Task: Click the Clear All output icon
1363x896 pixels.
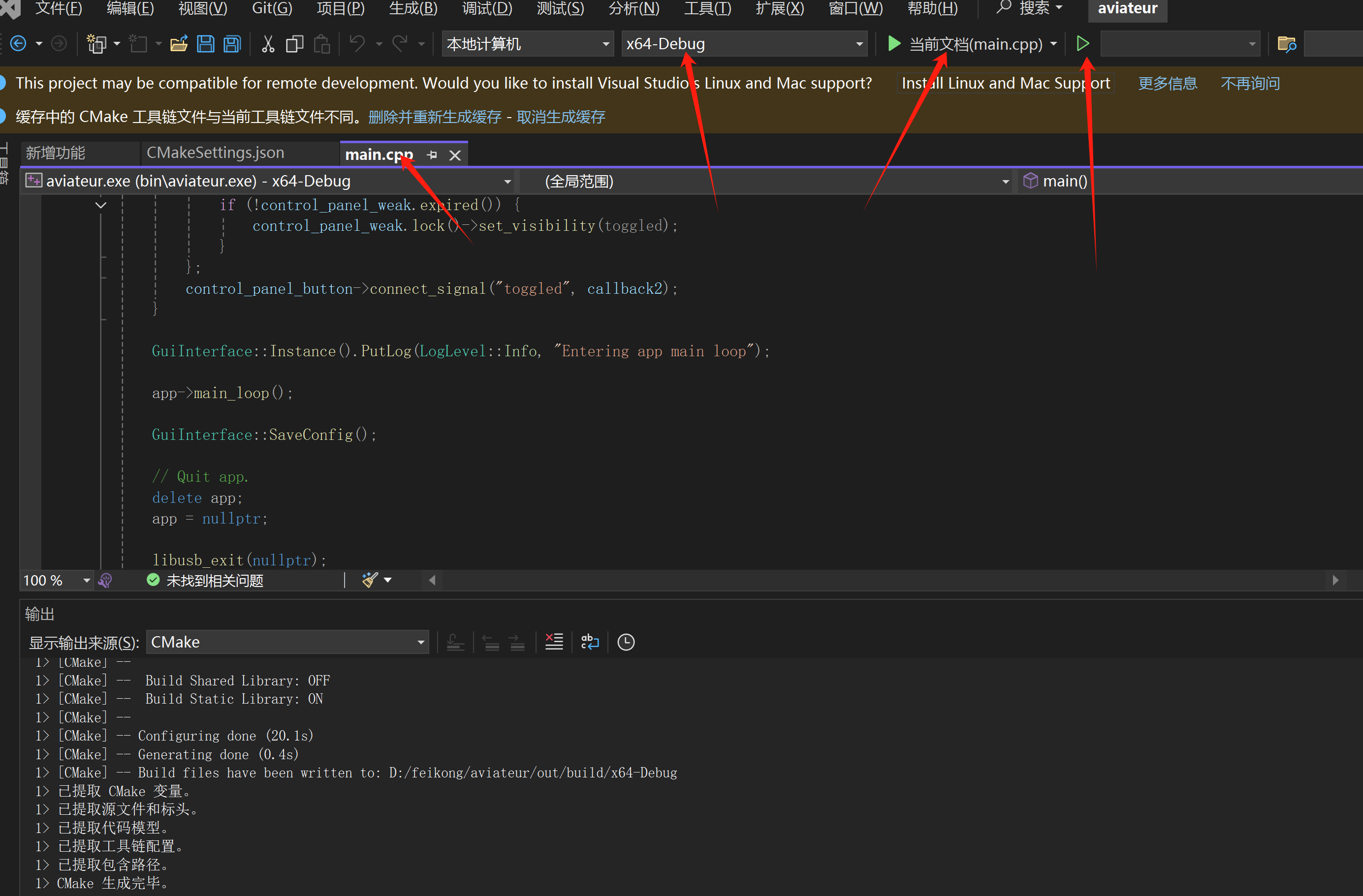Action: (x=554, y=642)
